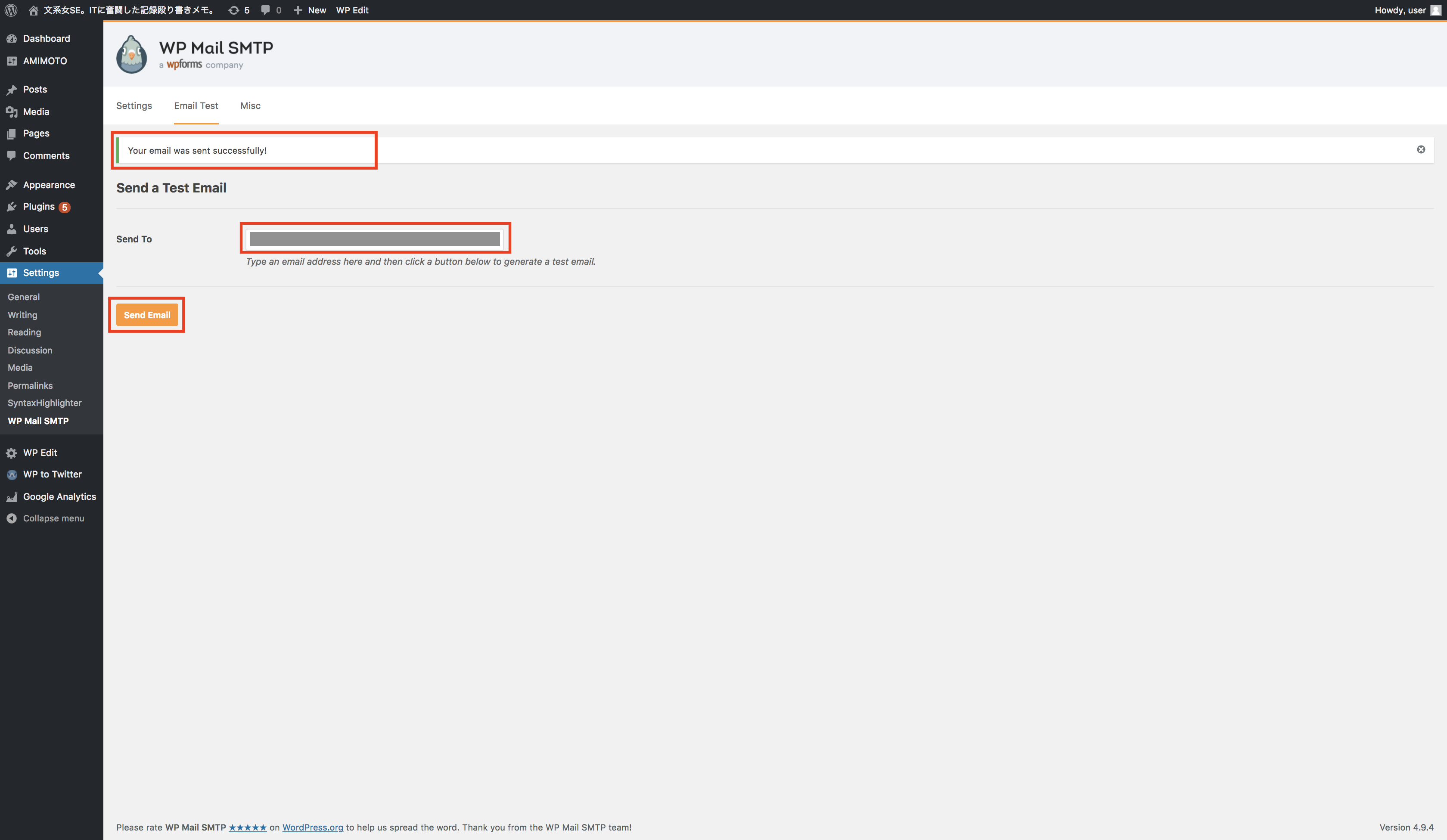Open Discussion settings submenu item

(x=30, y=350)
